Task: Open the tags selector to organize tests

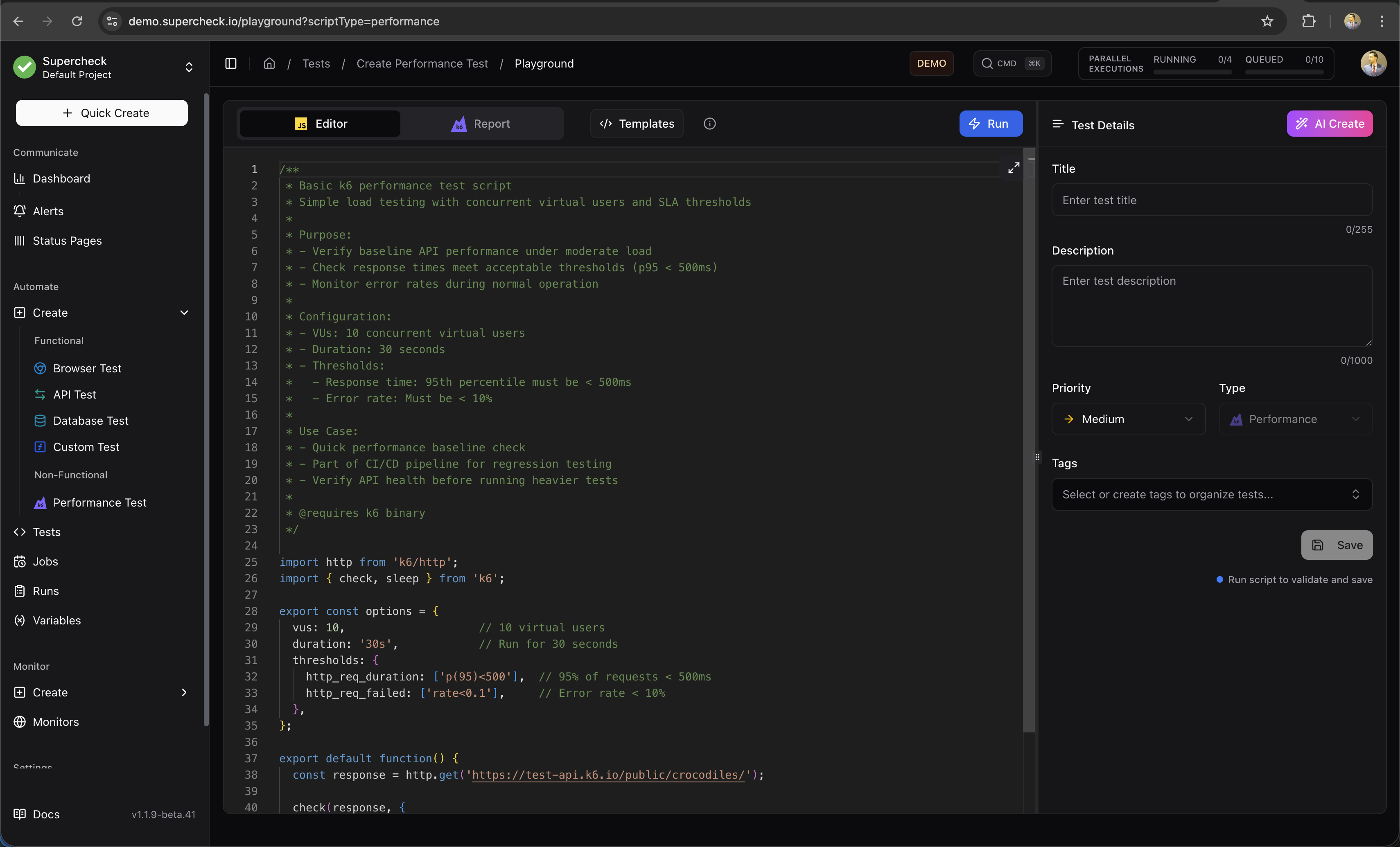Action: click(1211, 494)
